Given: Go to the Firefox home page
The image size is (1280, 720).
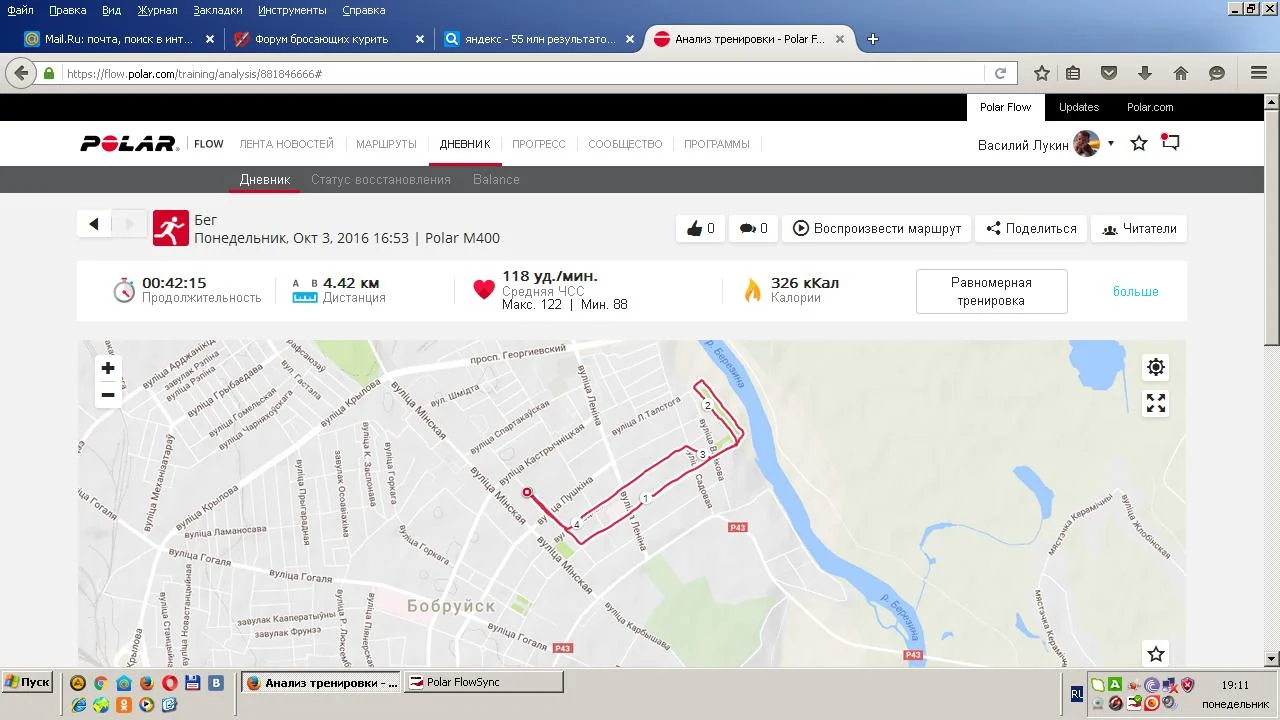Looking at the screenshot, I should [x=1181, y=73].
